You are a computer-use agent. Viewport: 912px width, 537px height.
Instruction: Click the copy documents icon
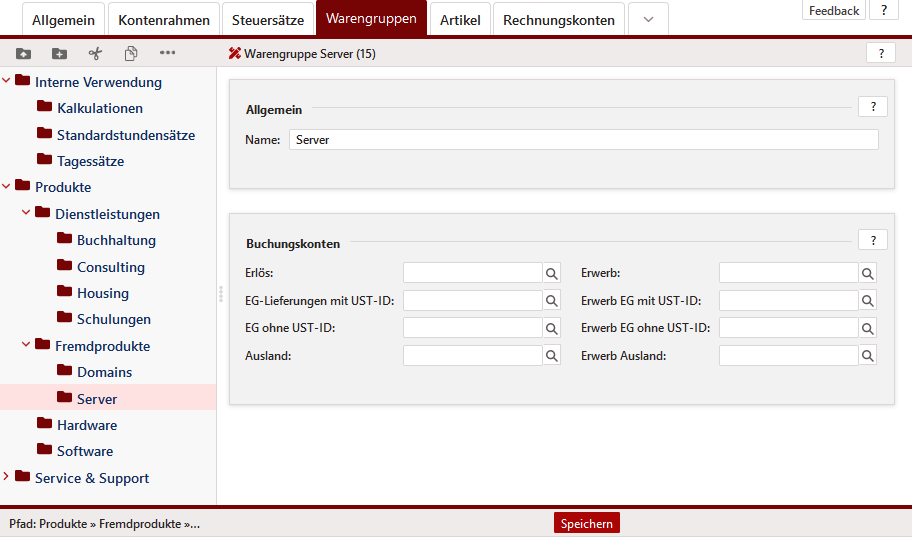pyautogui.click(x=131, y=54)
